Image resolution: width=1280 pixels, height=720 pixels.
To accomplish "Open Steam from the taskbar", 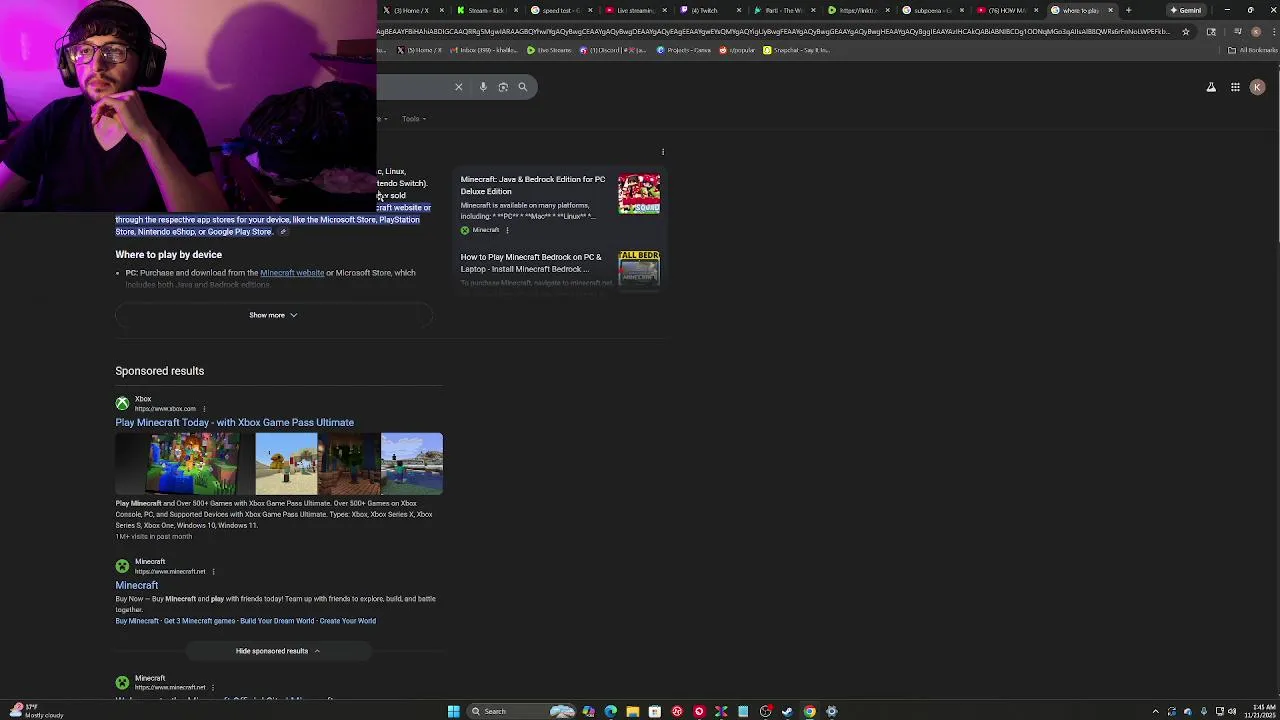I will [787, 711].
